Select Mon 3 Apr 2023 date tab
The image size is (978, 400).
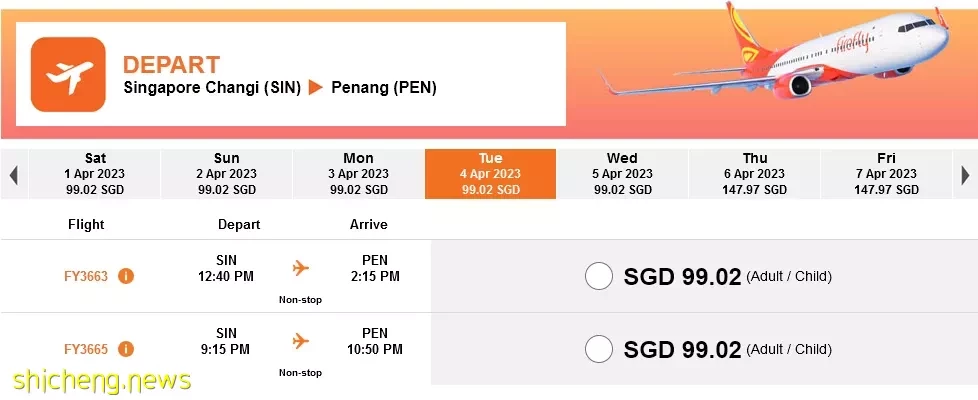(x=359, y=174)
